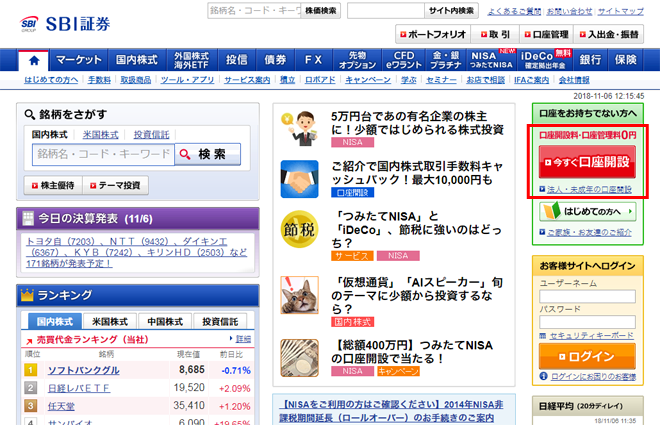Click the cat image thumbnail
The height and width of the screenshot is (425, 660).
tap(299, 295)
